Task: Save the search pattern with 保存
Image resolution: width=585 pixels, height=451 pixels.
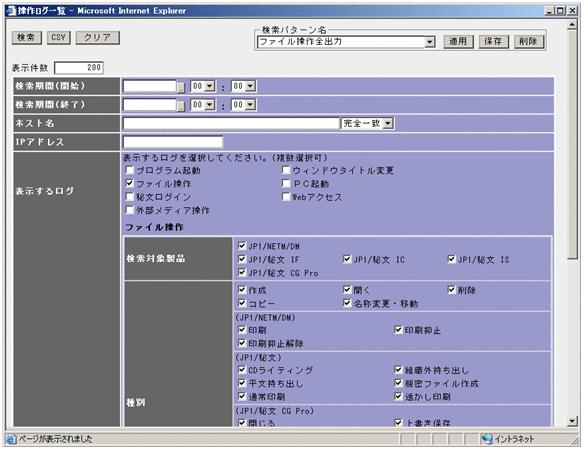Action: [x=494, y=41]
